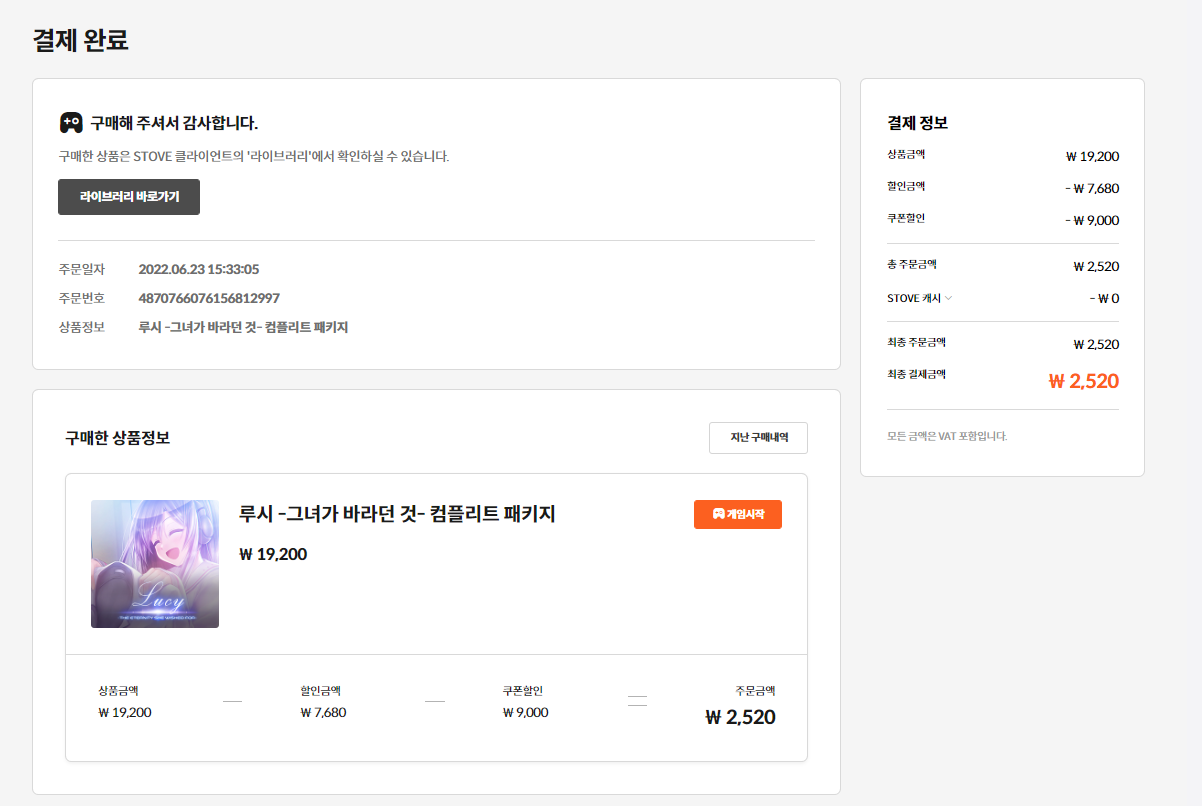
Task: Click the ₩ 19,200 price under game title
Action: [273, 554]
